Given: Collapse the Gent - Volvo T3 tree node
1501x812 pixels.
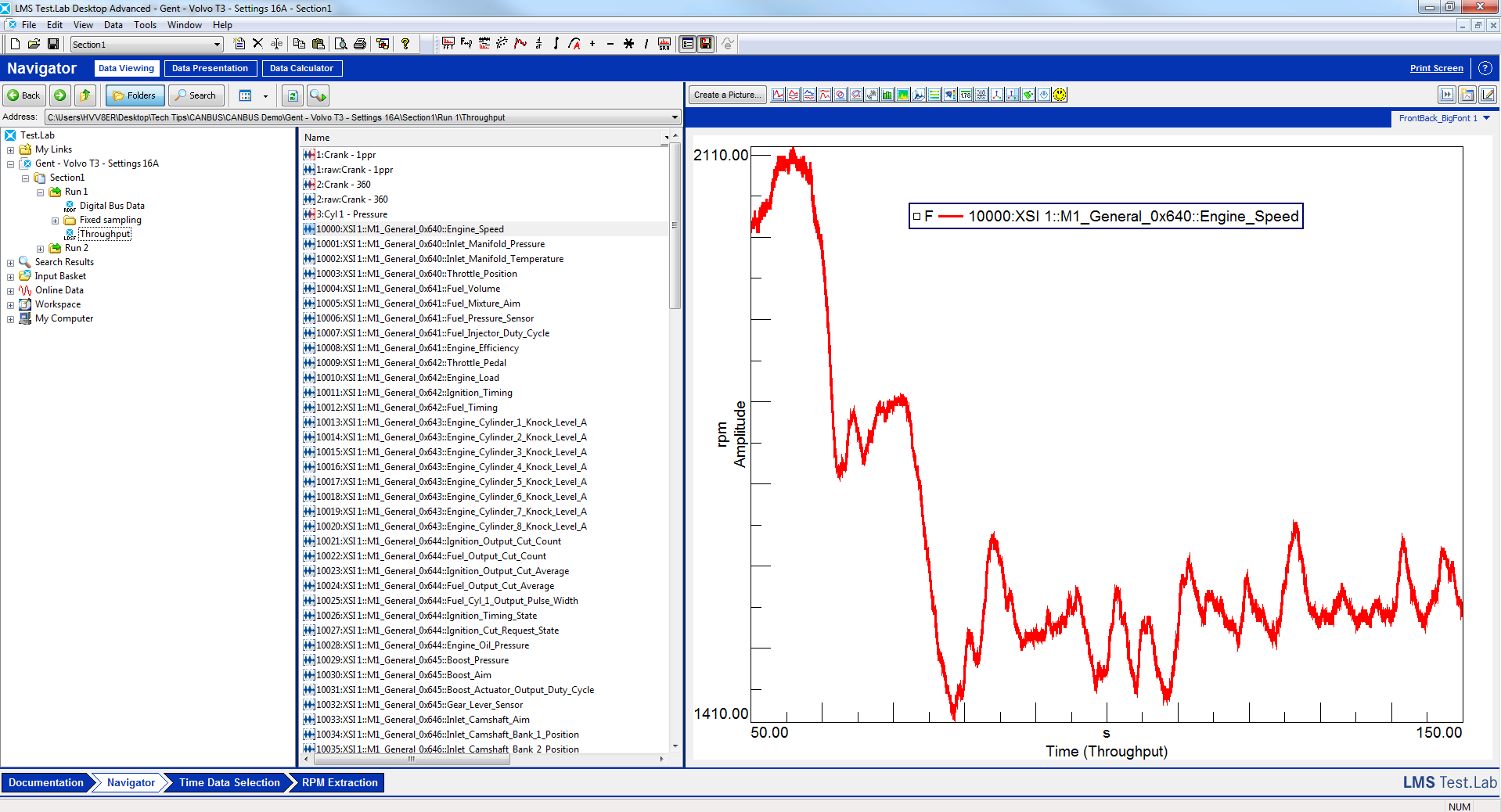Looking at the screenshot, I should coord(10,164).
